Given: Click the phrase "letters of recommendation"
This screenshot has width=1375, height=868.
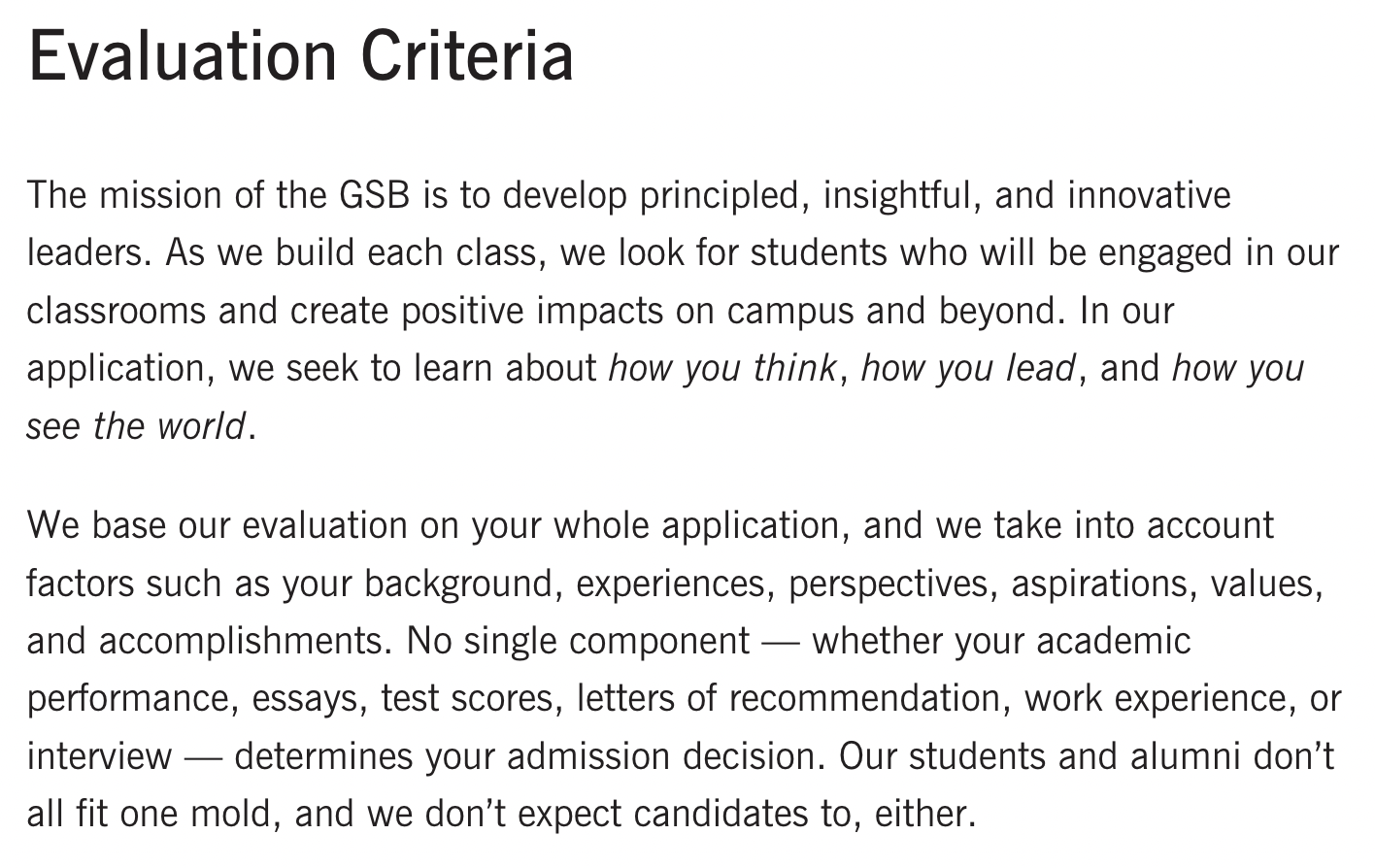Looking at the screenshot, I should 787,699.
